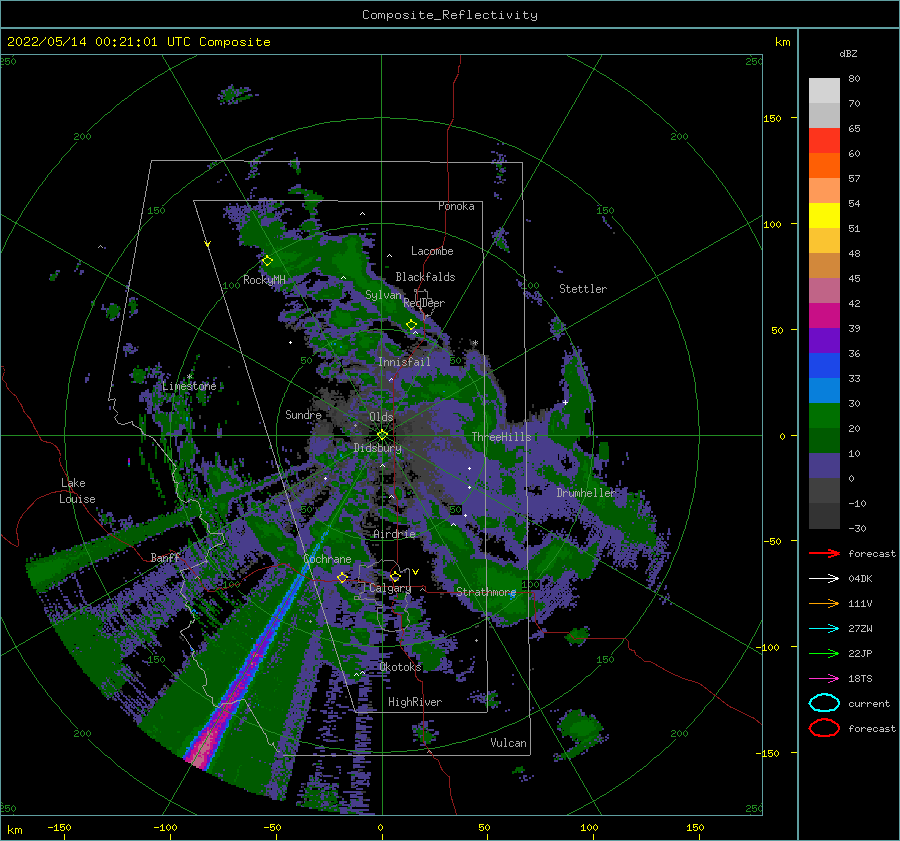The width and height of the screenshot is (900, 841).
Task: Click the Cochrane map label
Action: pos(327,559)
